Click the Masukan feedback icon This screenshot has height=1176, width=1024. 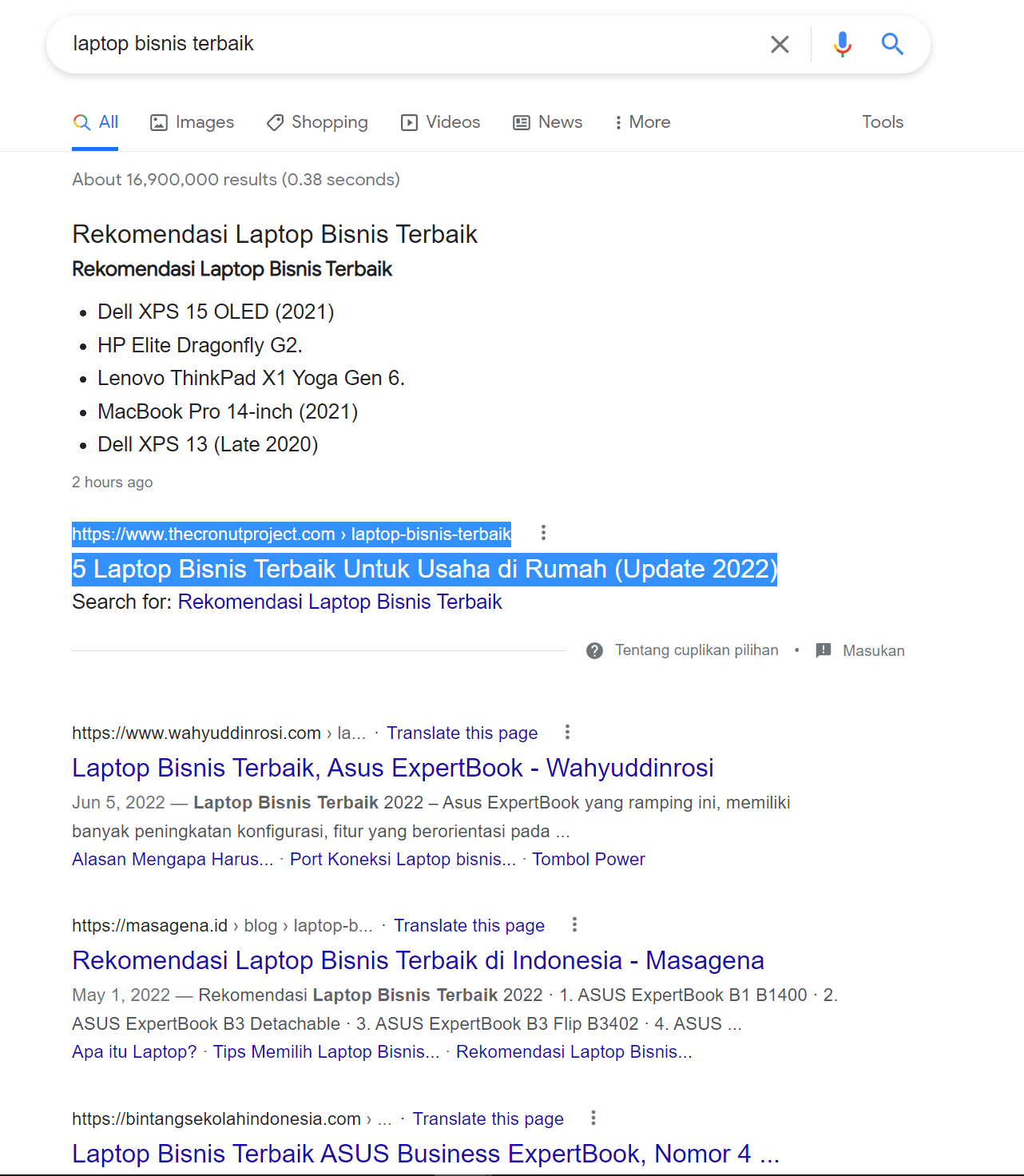click(824, 650)
